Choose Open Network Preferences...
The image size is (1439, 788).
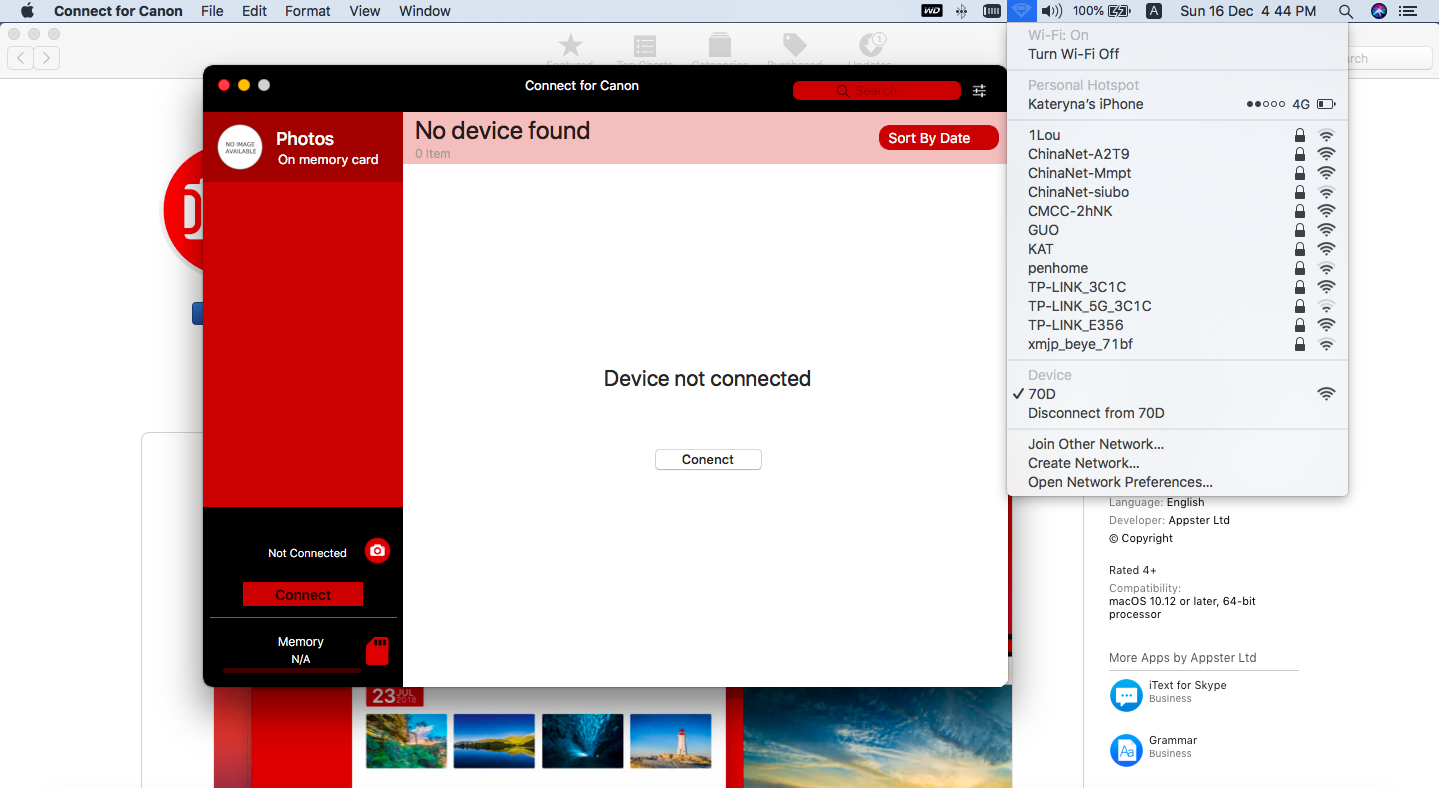1177,482
